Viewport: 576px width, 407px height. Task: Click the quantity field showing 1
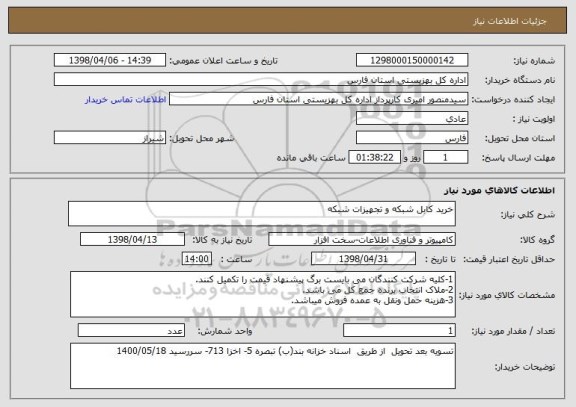399,331
